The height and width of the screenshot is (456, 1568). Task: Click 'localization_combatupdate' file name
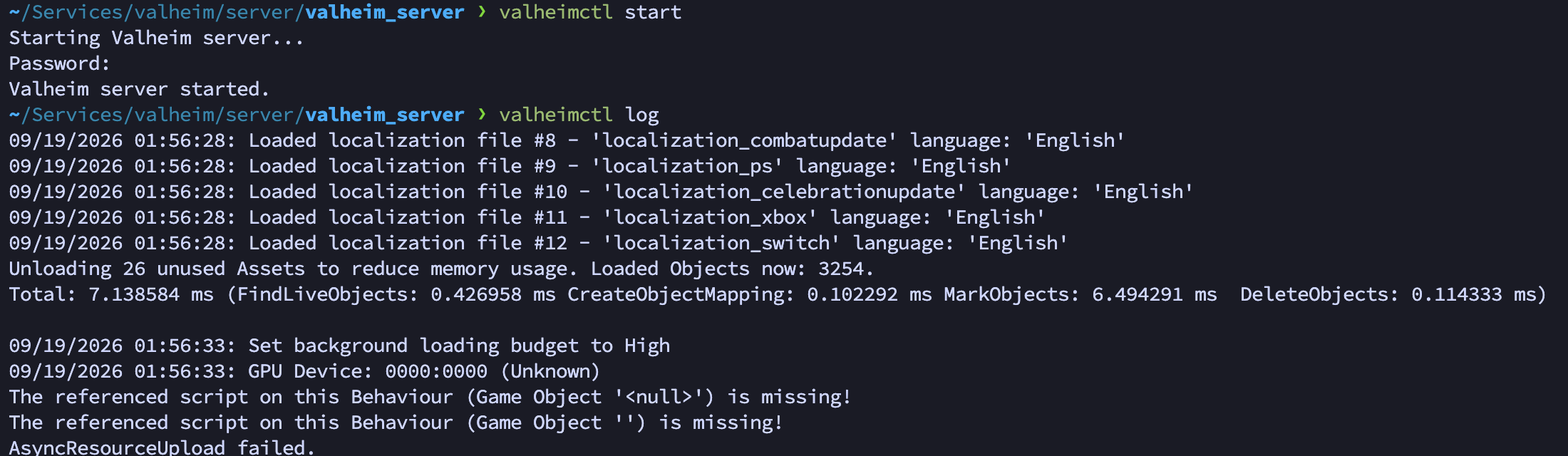tap(744, 140)
